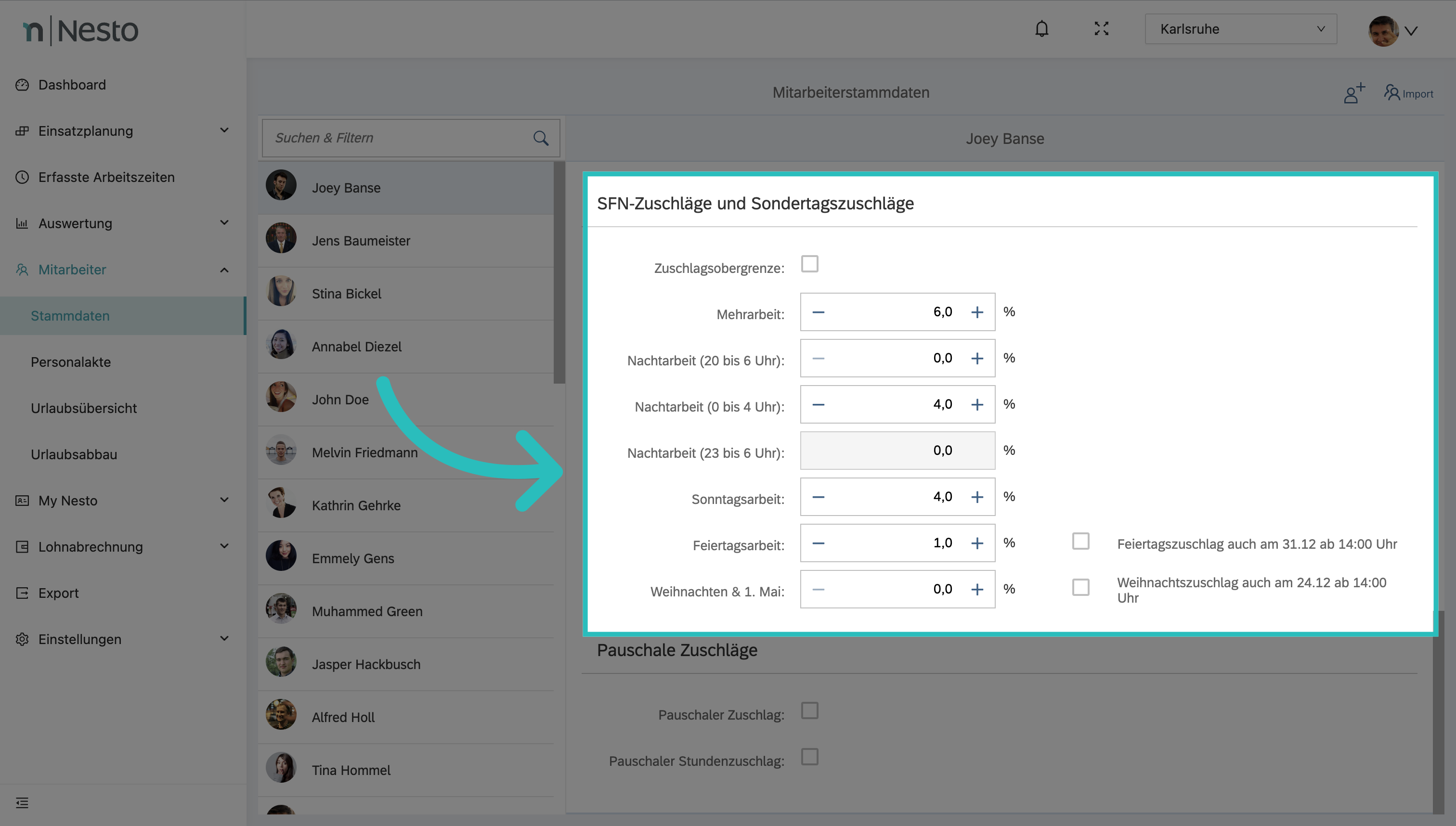1456x826 pixels.
Task: Open the Karlsruhe location dropdown
Action: (1240, 29)
